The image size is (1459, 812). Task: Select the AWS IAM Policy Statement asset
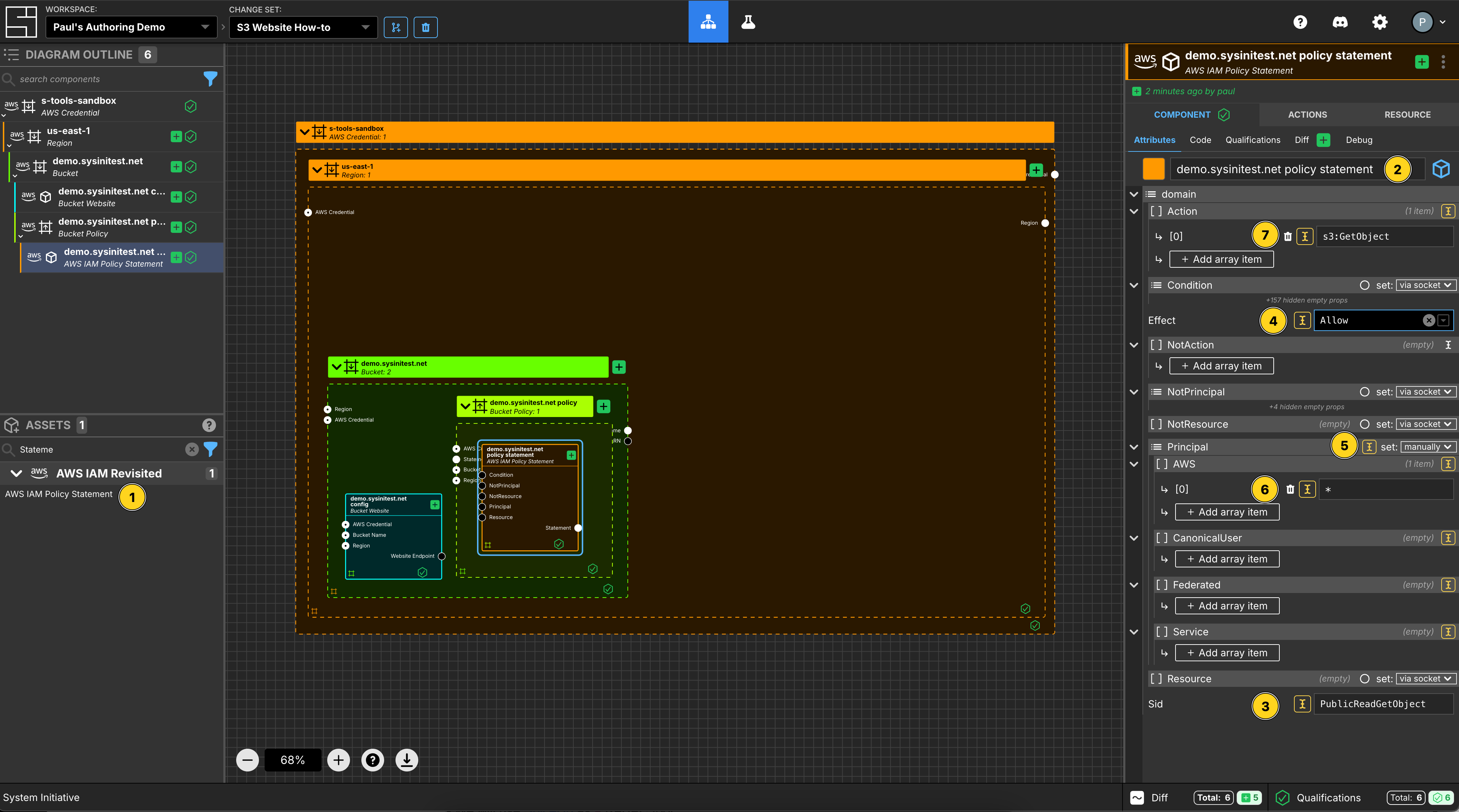[x=59, y=494]
